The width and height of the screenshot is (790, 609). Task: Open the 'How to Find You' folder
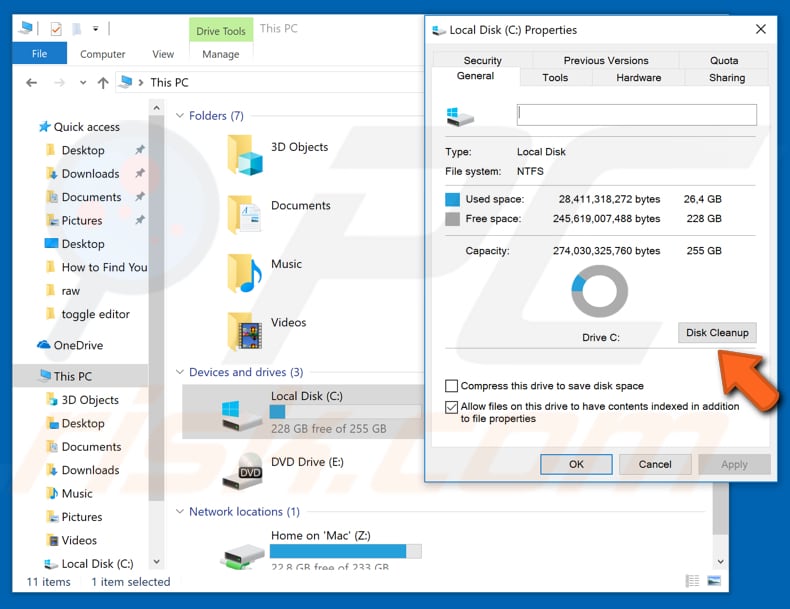click(104, 267)
